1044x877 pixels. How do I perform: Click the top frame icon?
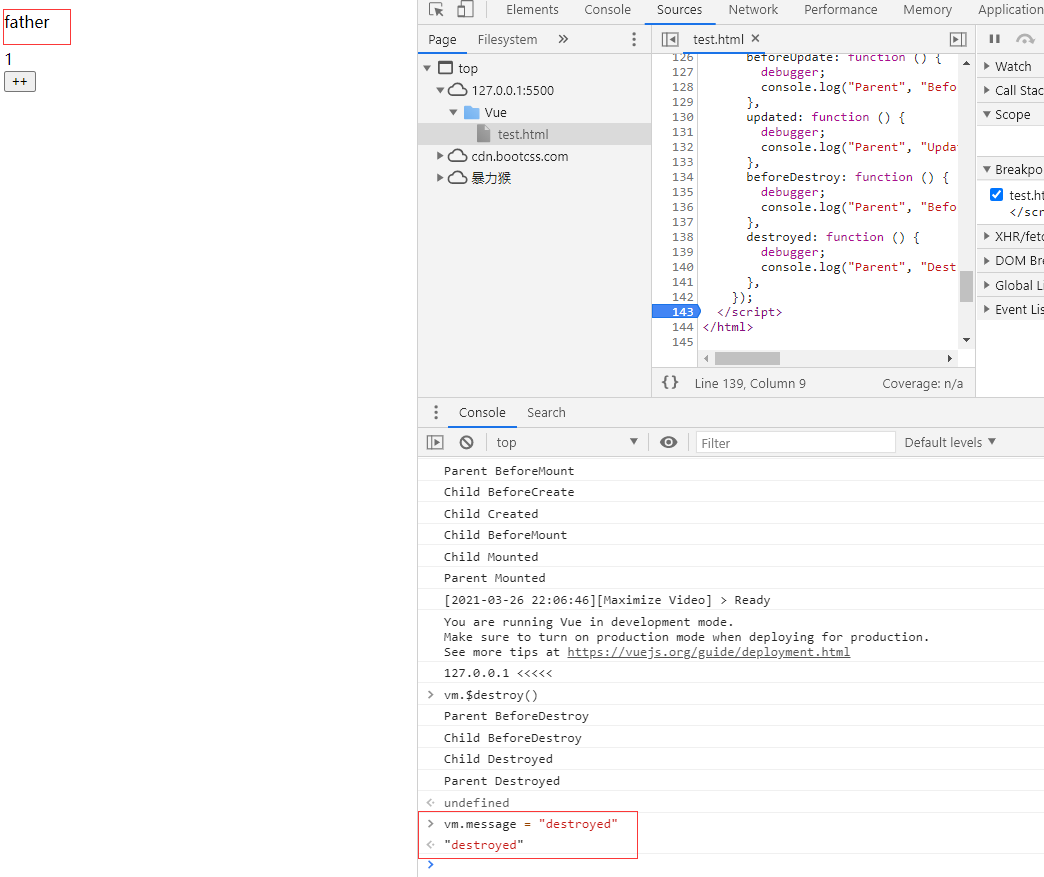[x=445, y=68]
